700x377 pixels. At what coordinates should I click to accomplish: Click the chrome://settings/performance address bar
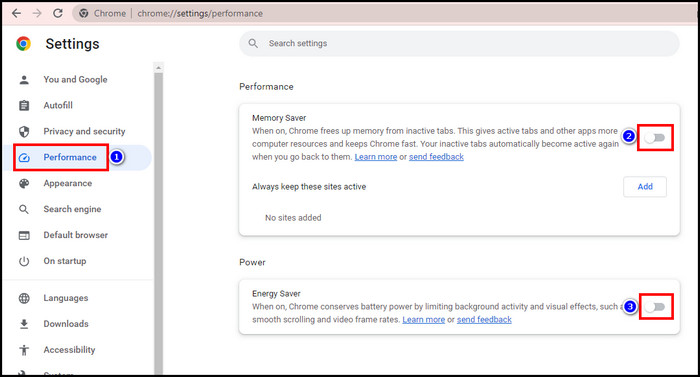click(384, 13)
